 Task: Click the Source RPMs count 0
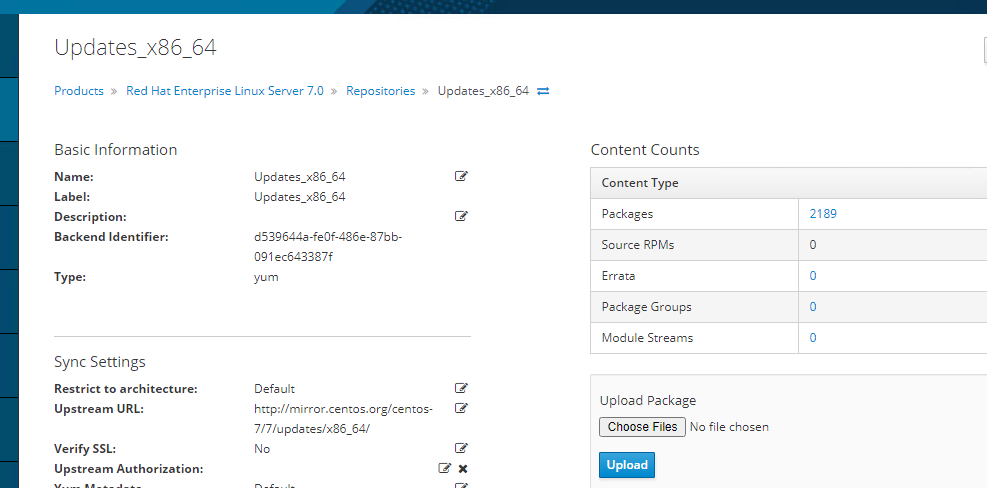tap(813, 244)
